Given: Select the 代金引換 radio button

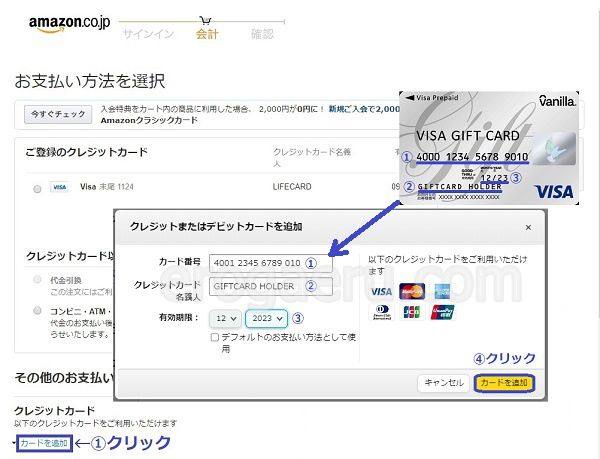Looking at the screenshot, I should click(x=37, y=279).
